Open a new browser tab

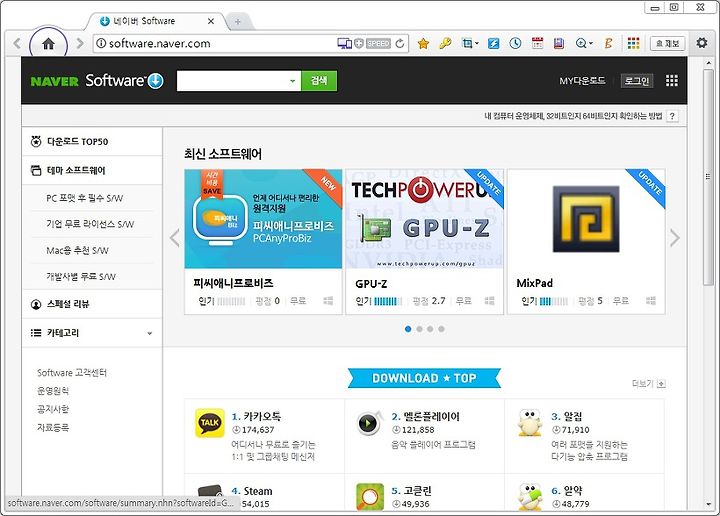[238, 22]
